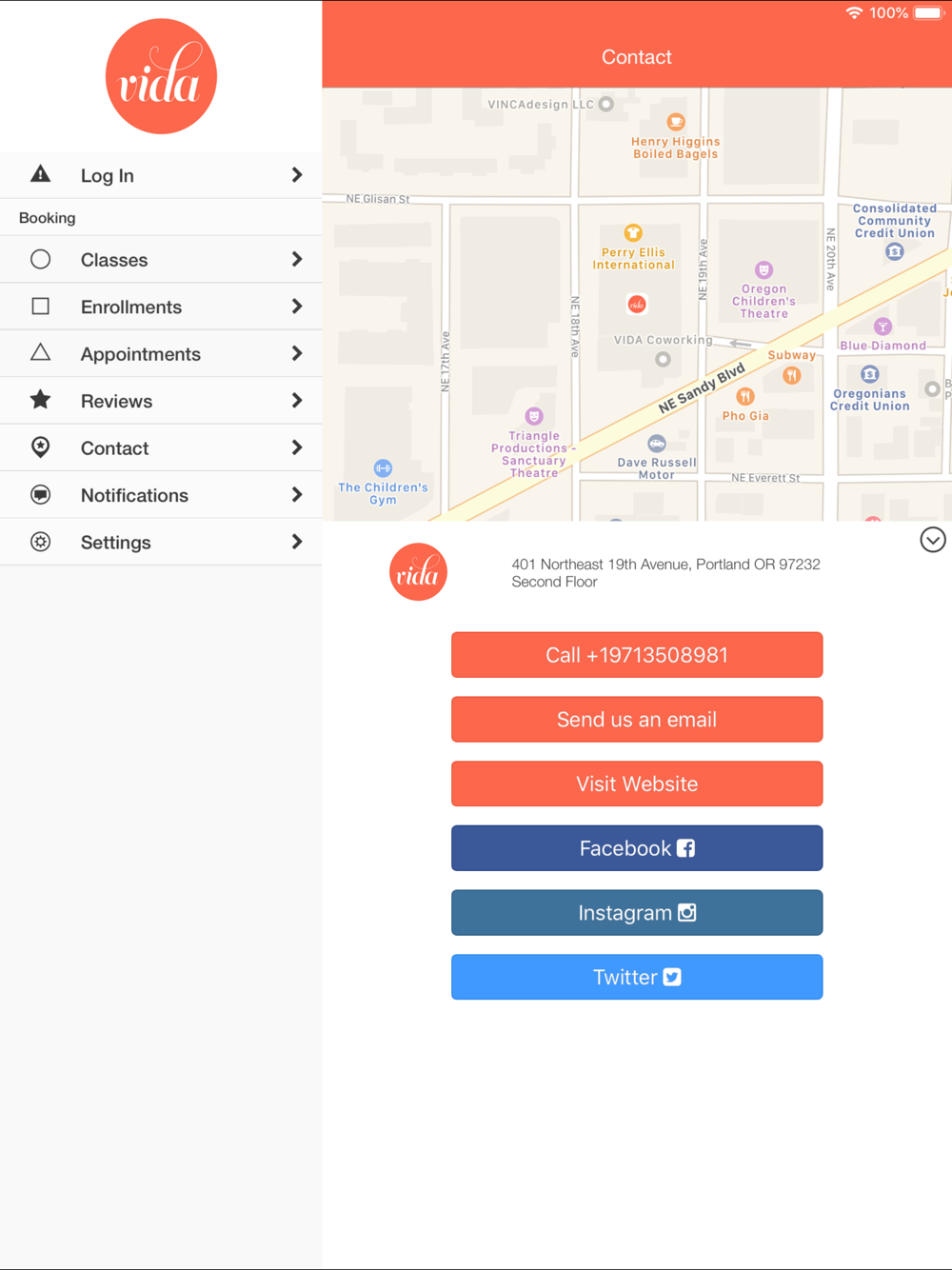The width and height of the screenshot is (952, 1270).
Task: Open the Appointments menu item
Action: [161, 353]
